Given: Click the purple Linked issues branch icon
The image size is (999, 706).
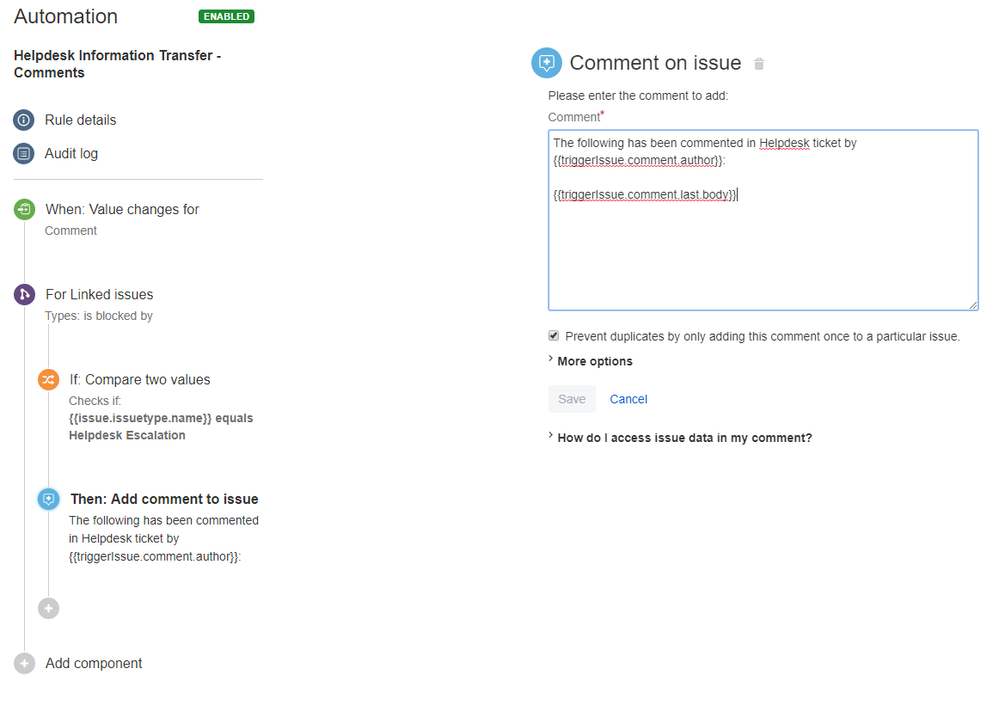Looking at the screenshot, I should click(24, 294).
